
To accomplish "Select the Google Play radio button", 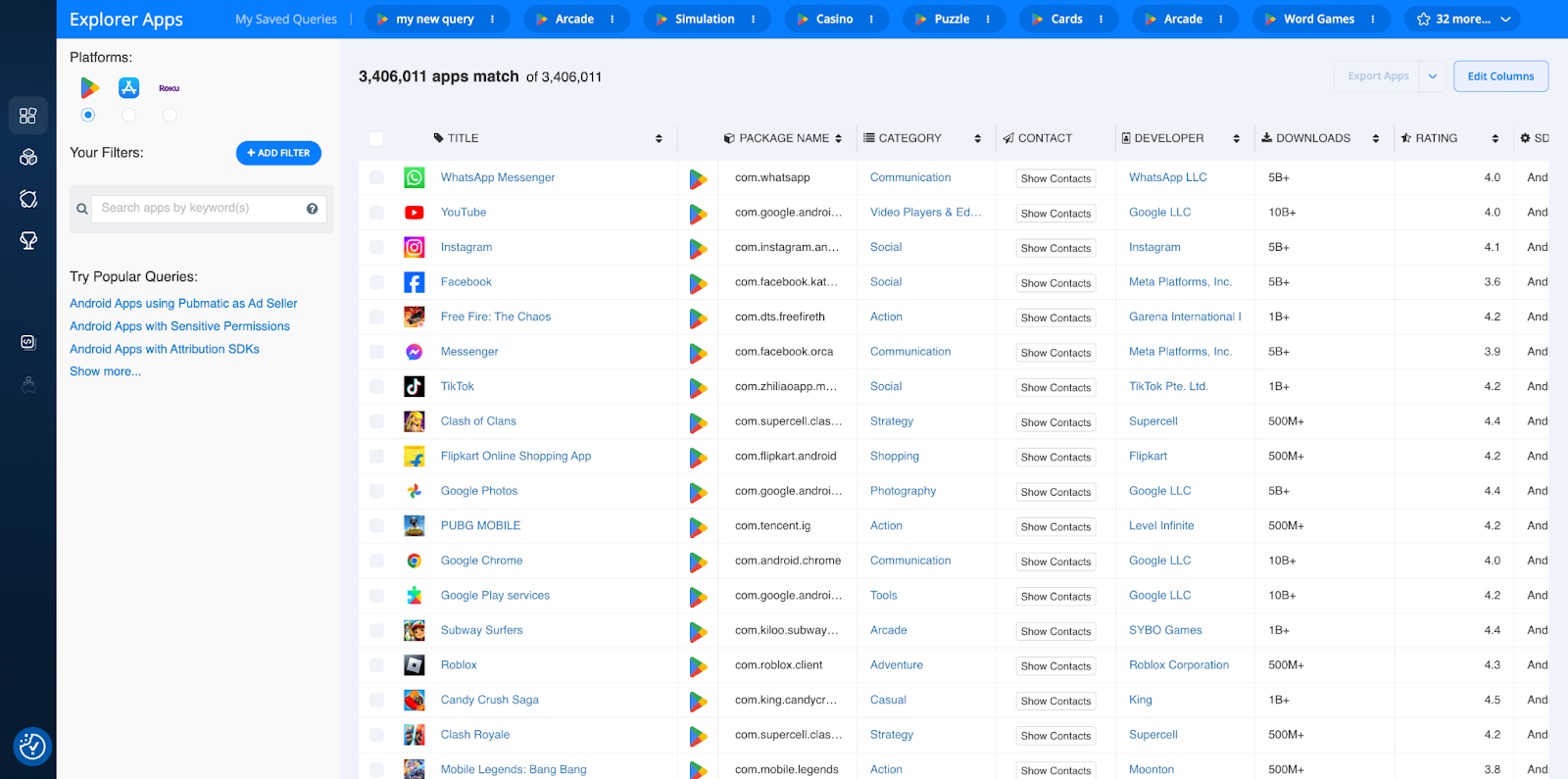I will 88,115.
